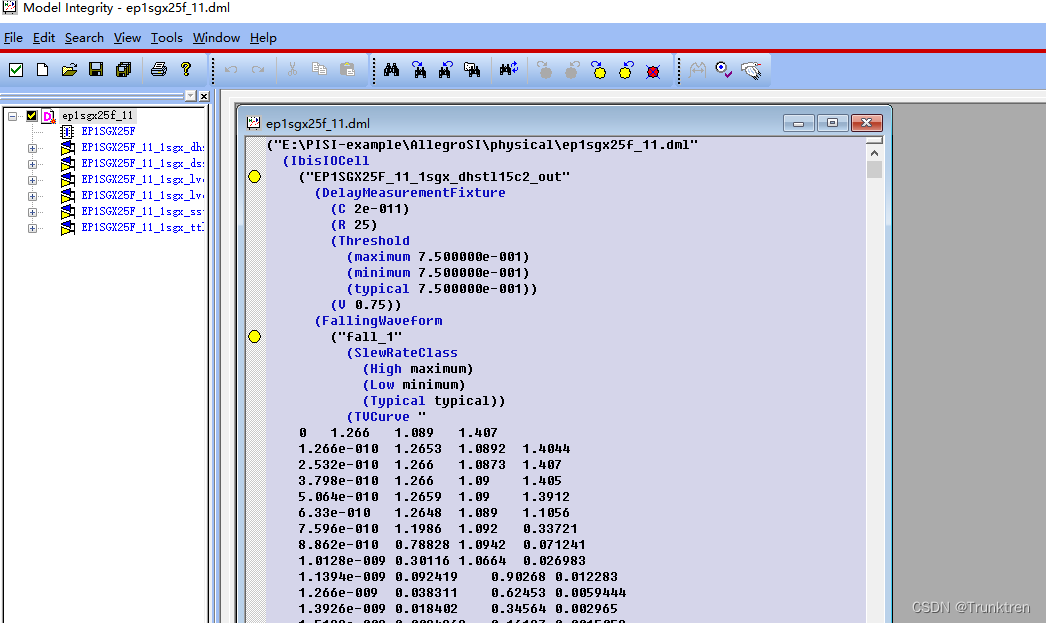Expand the EP1SGX25F_11_1sgx_dh tree node
Screen dimensions: 1046x623
click(31, 147)
